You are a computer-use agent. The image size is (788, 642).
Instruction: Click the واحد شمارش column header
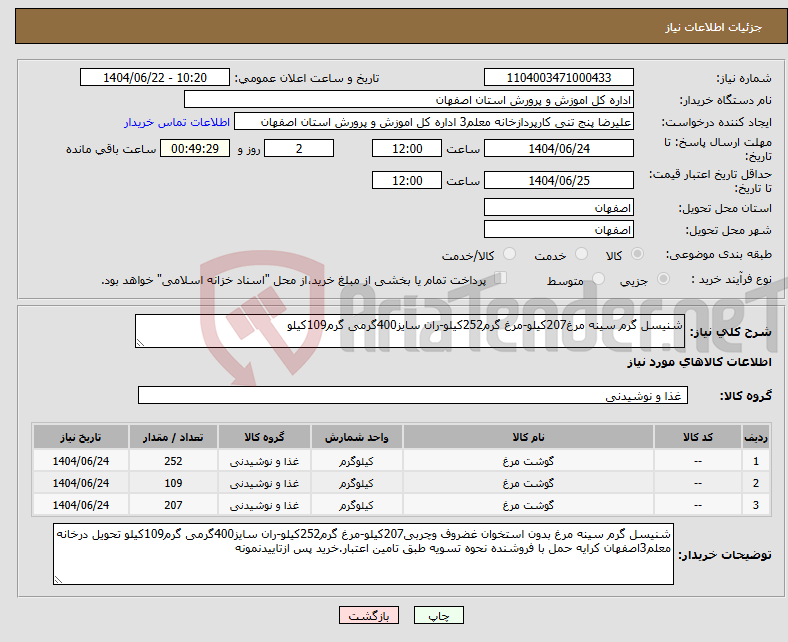(356, 437)
